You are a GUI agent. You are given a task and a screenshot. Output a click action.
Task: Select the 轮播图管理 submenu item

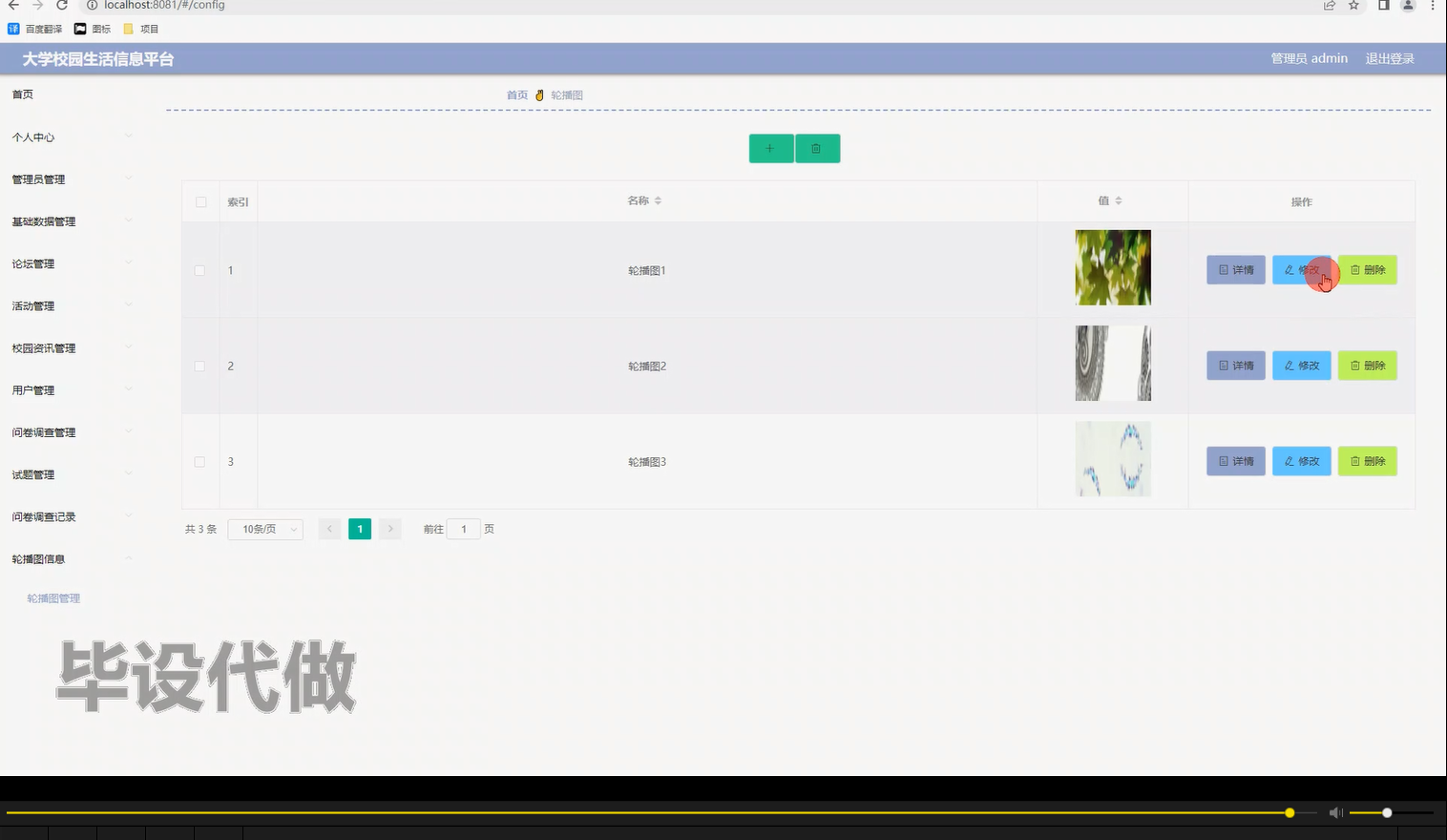pyautogui.click(x=53, y=598)
